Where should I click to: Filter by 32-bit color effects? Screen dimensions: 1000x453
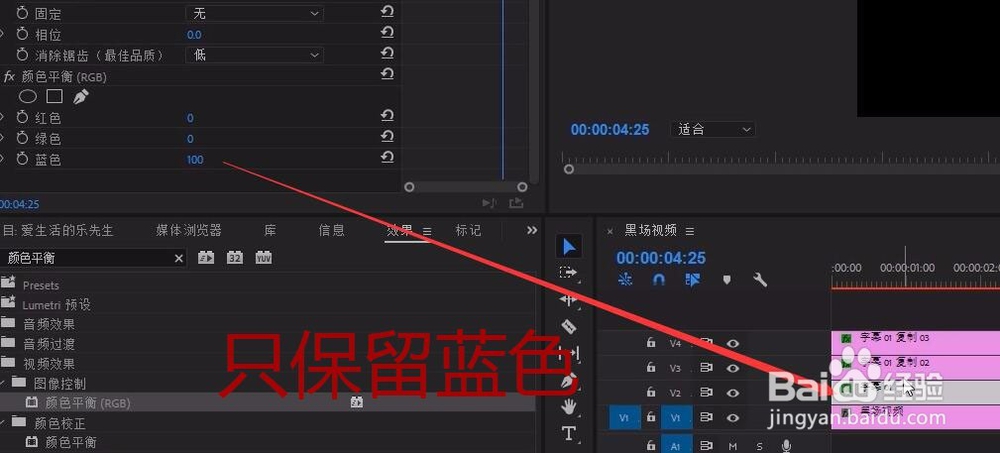235,257
